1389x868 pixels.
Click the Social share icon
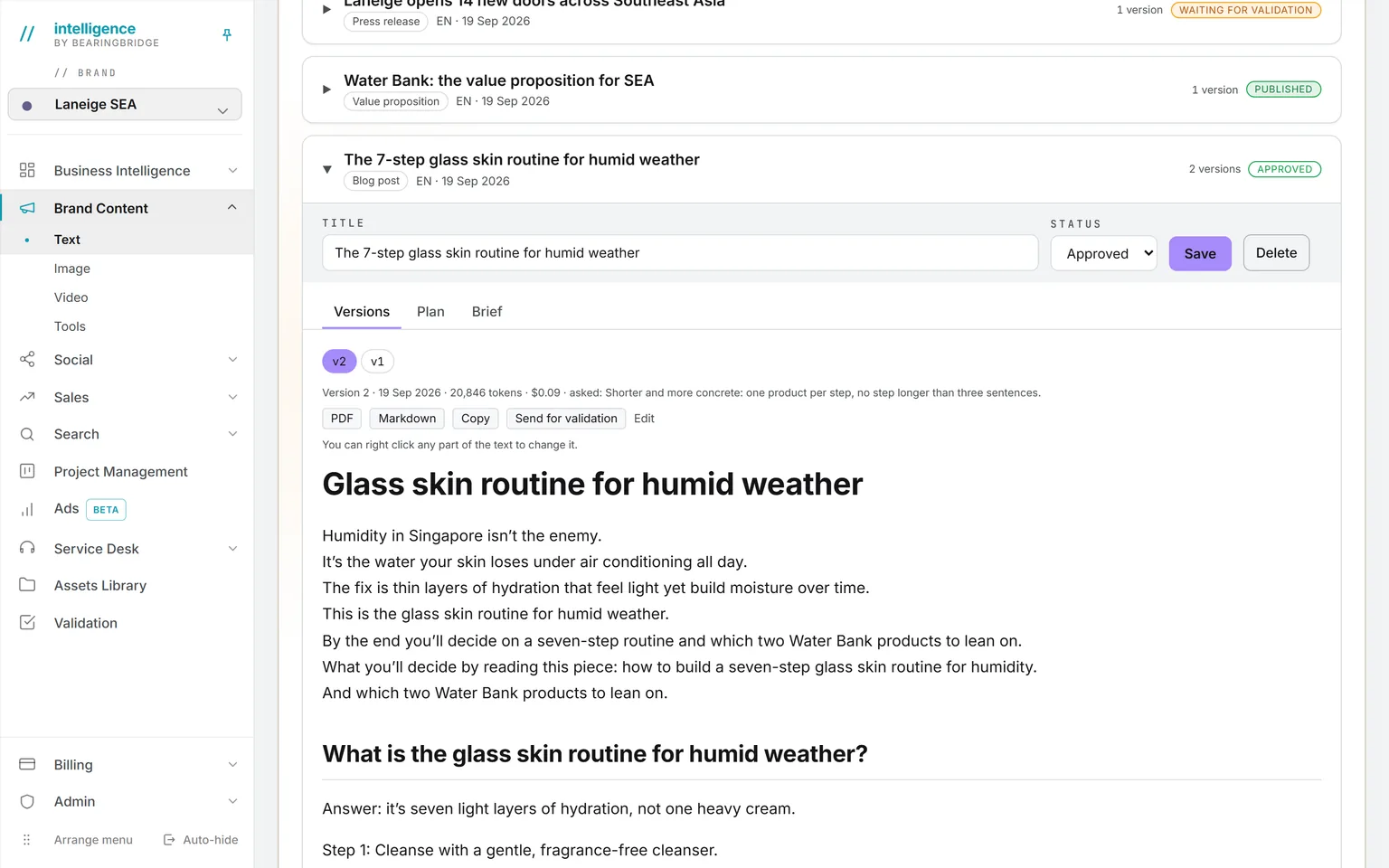27,360
